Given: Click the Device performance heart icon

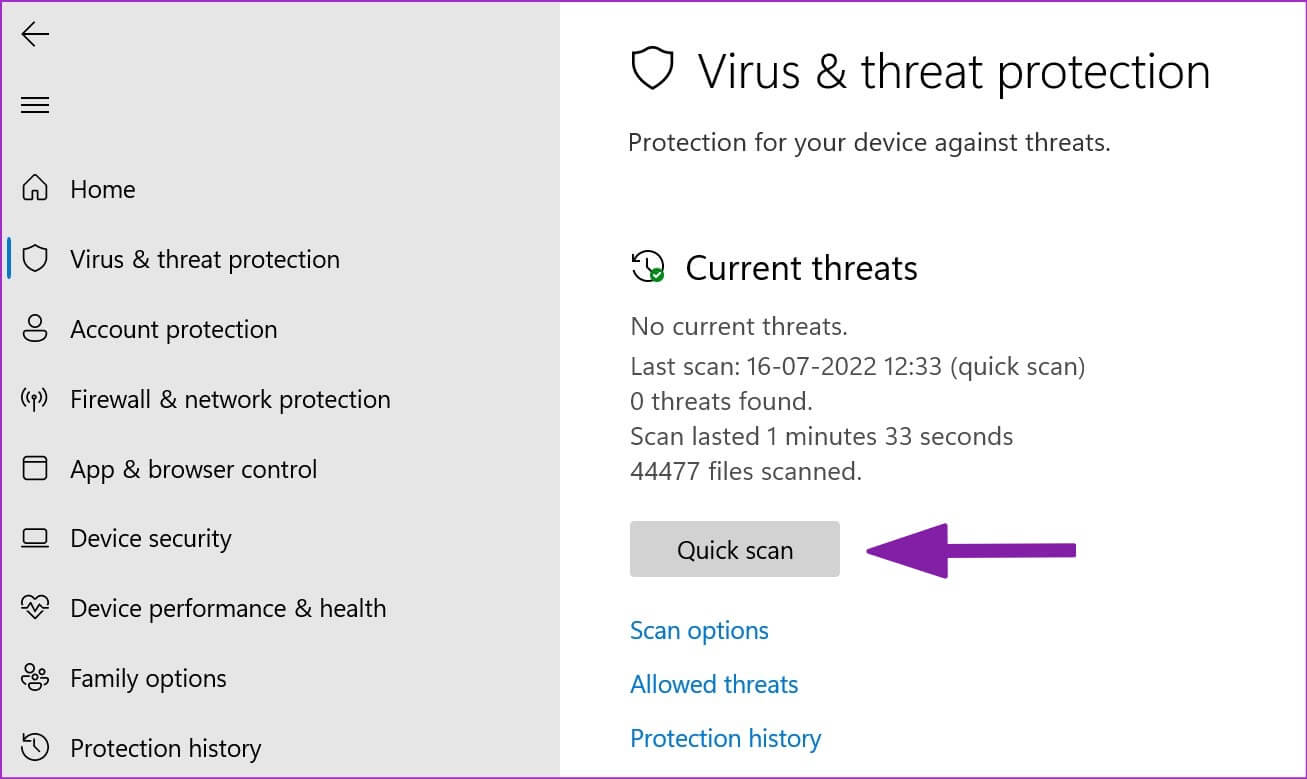Looking at the screenshot, I should (x=35, y=608).
